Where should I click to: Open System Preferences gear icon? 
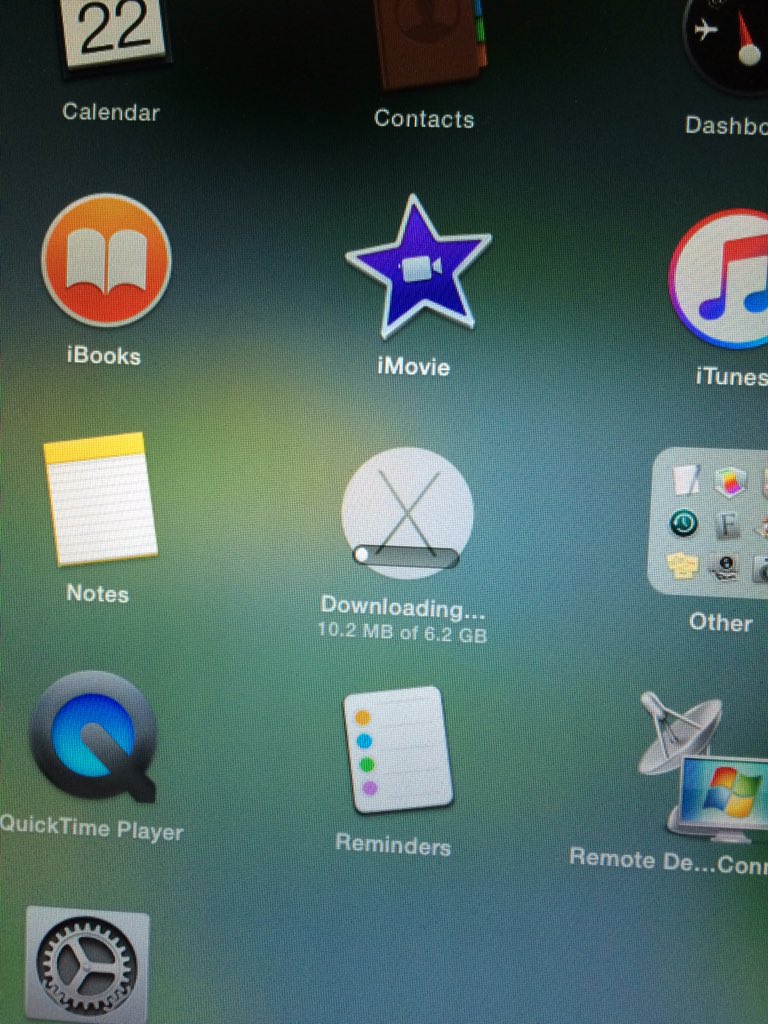tap(87, 967)
